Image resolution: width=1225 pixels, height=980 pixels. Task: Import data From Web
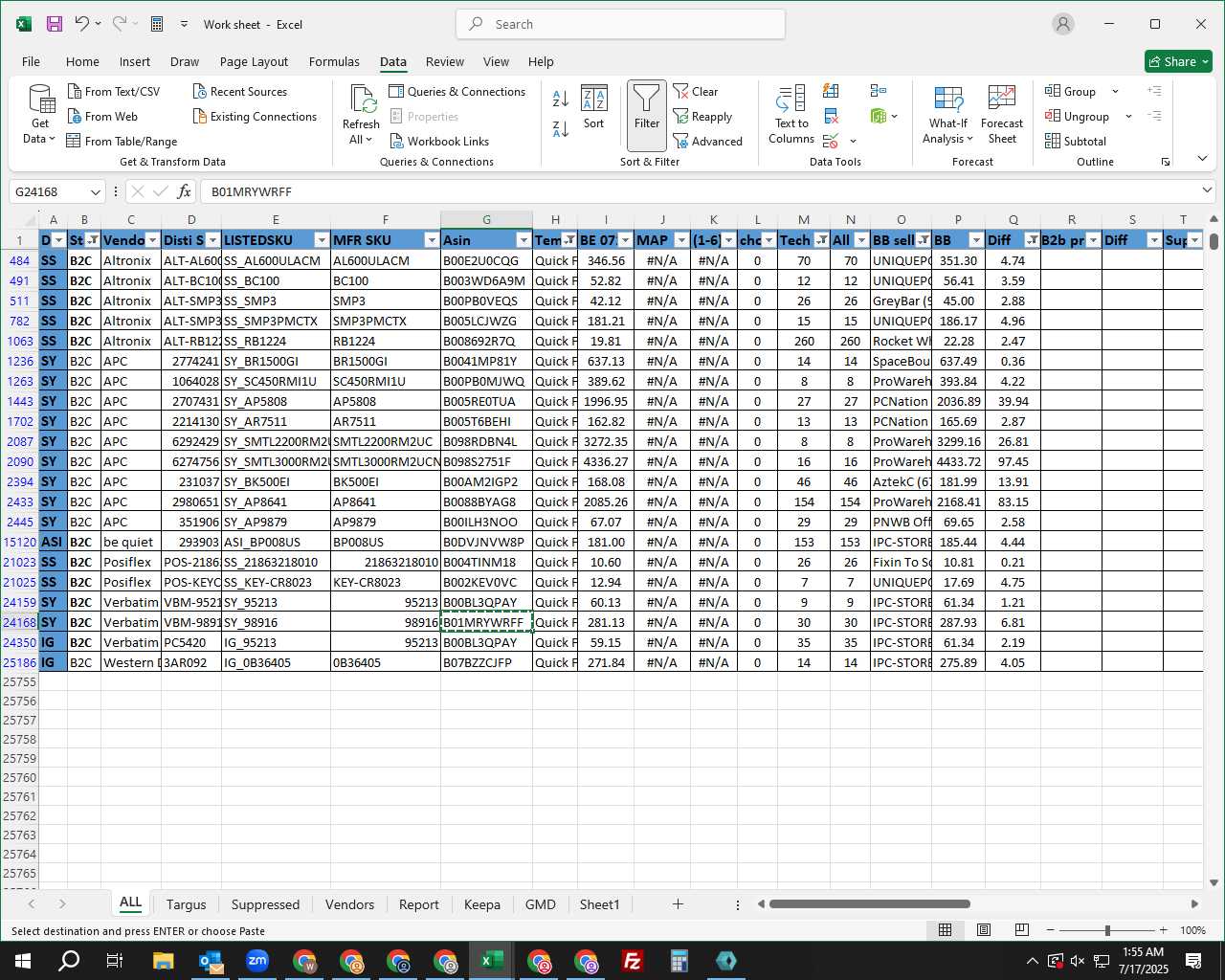click(102, 117)
